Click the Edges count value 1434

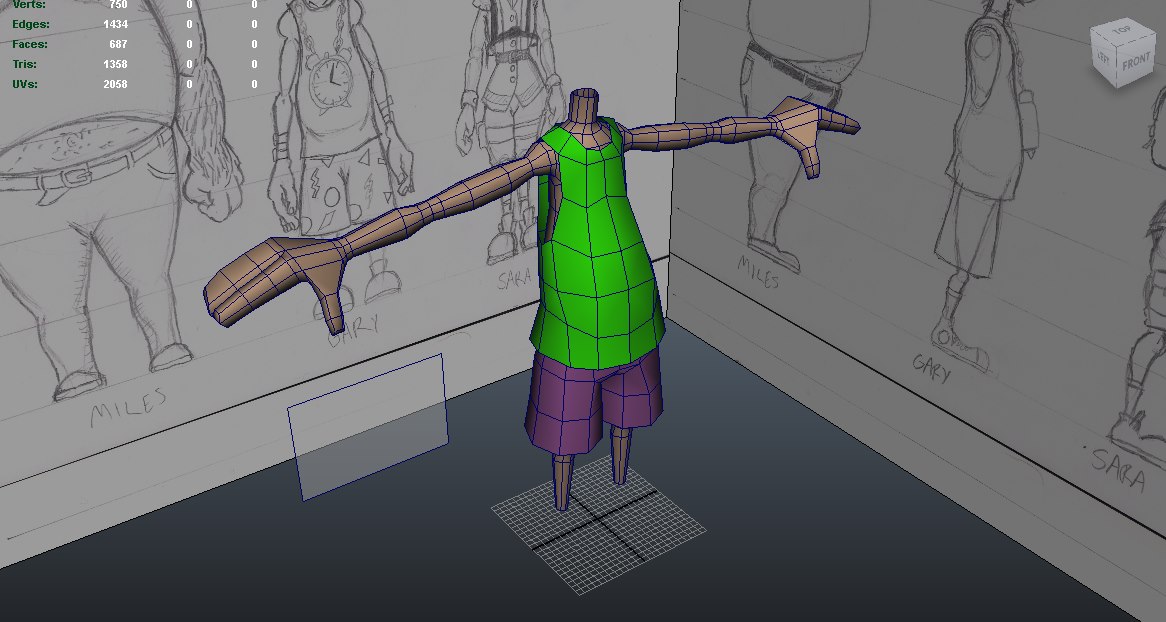(115, 24)
